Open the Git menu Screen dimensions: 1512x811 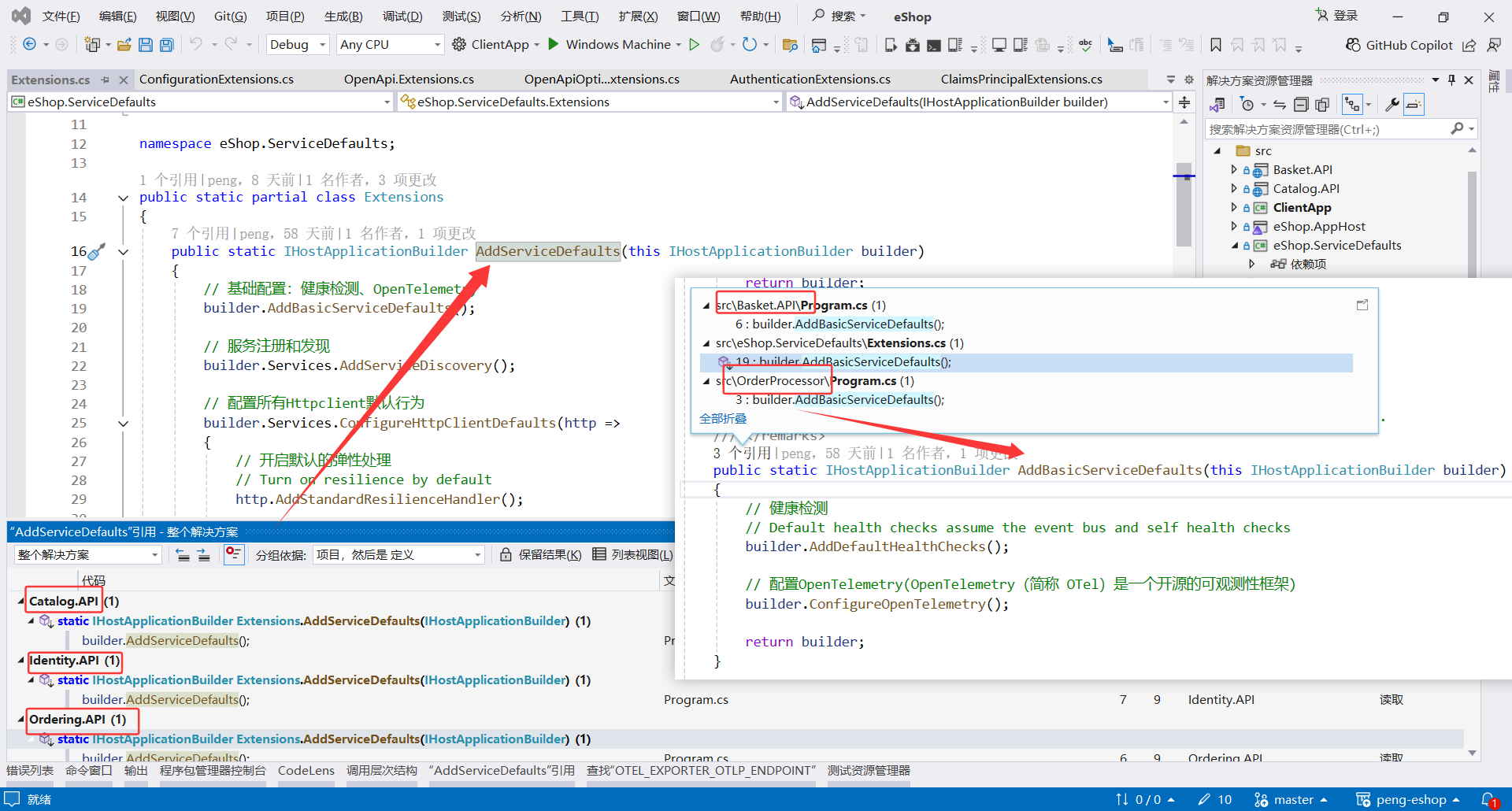(230, 17)
